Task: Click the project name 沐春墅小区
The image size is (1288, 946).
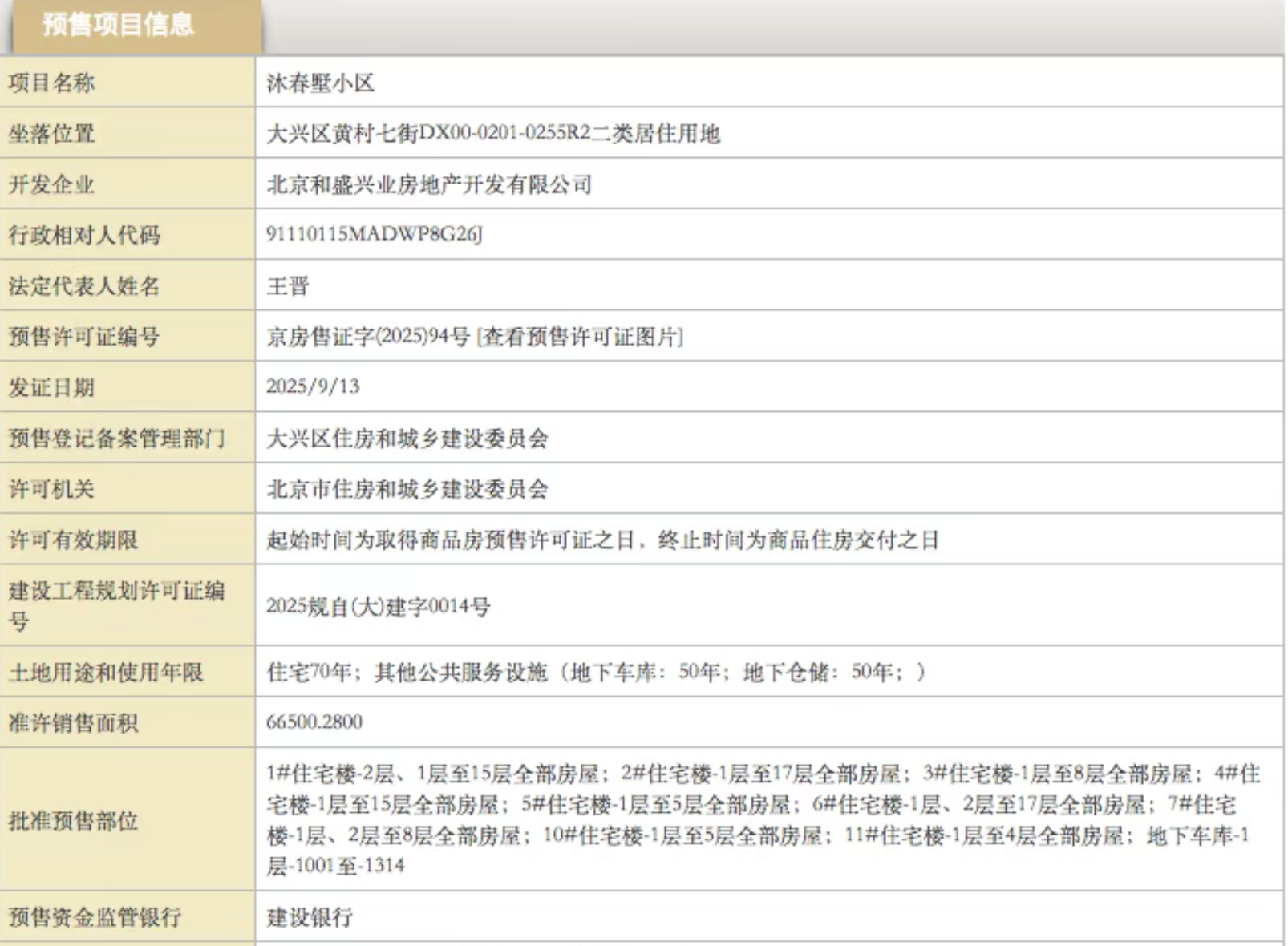Action: (x=320, y=83)
